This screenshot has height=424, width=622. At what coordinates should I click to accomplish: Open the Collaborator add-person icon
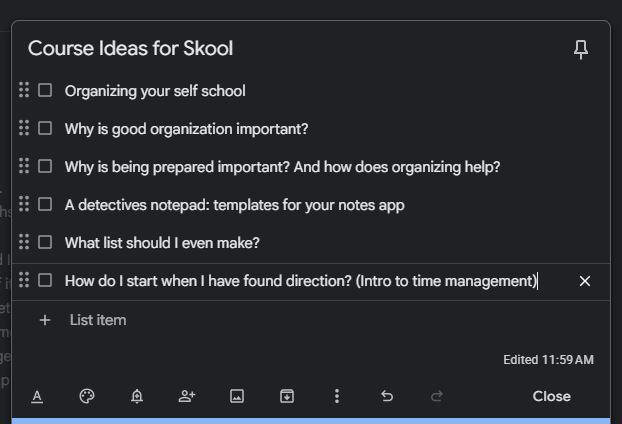point(187,396)
